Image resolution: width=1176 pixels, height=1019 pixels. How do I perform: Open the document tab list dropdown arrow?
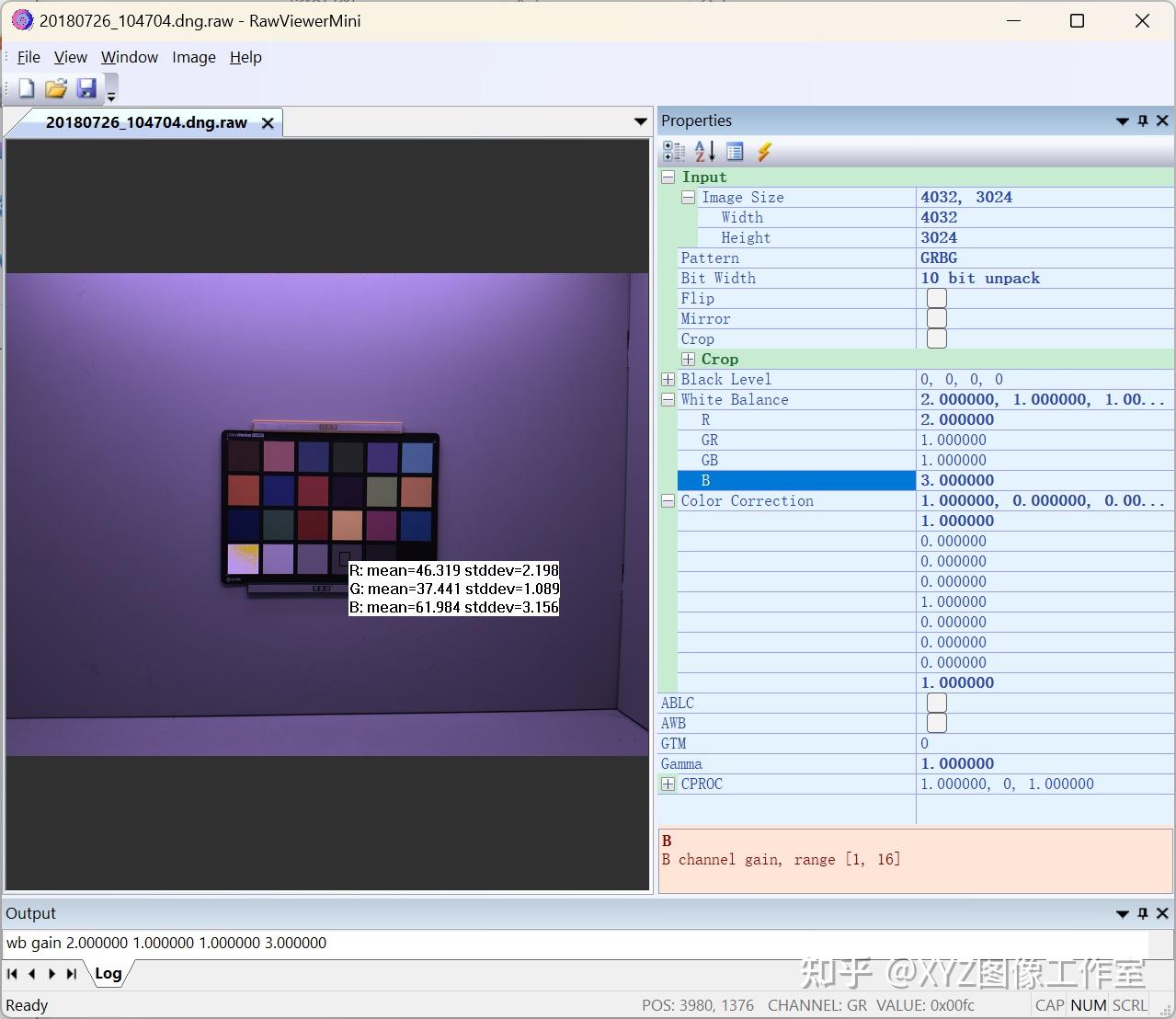coord(640,121)
